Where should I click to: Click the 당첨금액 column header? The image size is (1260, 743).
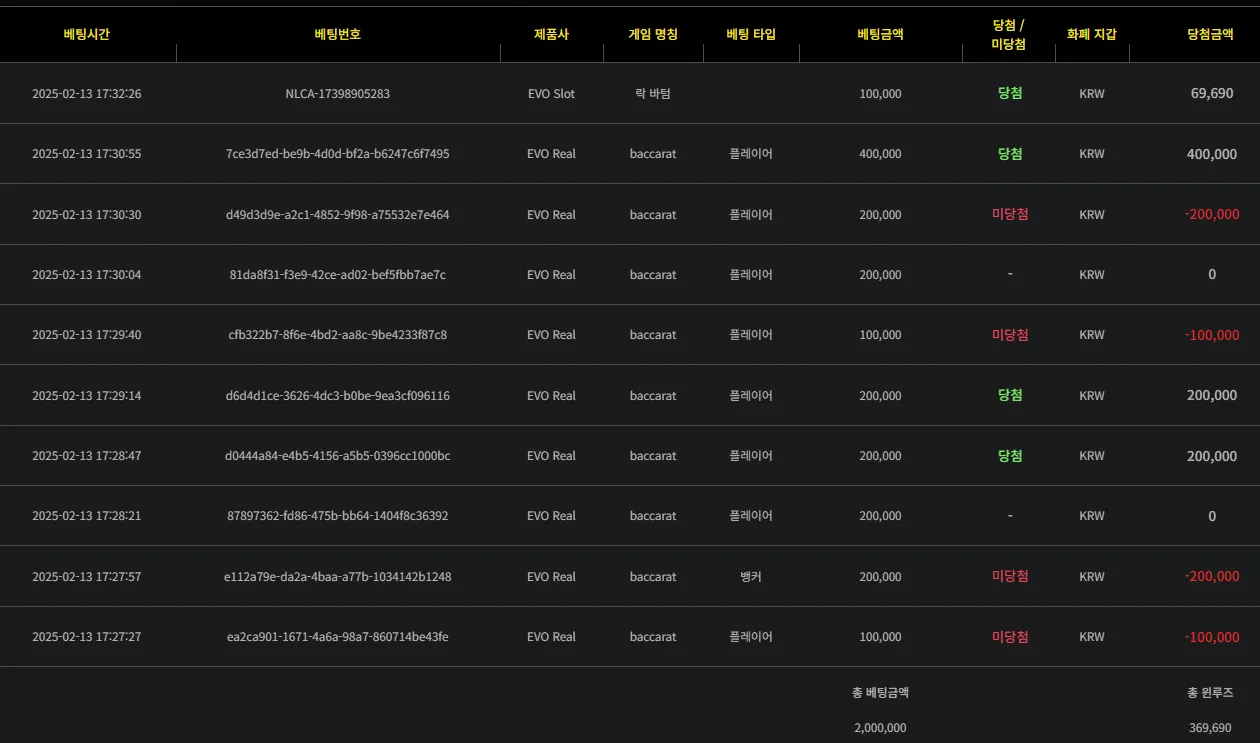[x=1210, y=34]
